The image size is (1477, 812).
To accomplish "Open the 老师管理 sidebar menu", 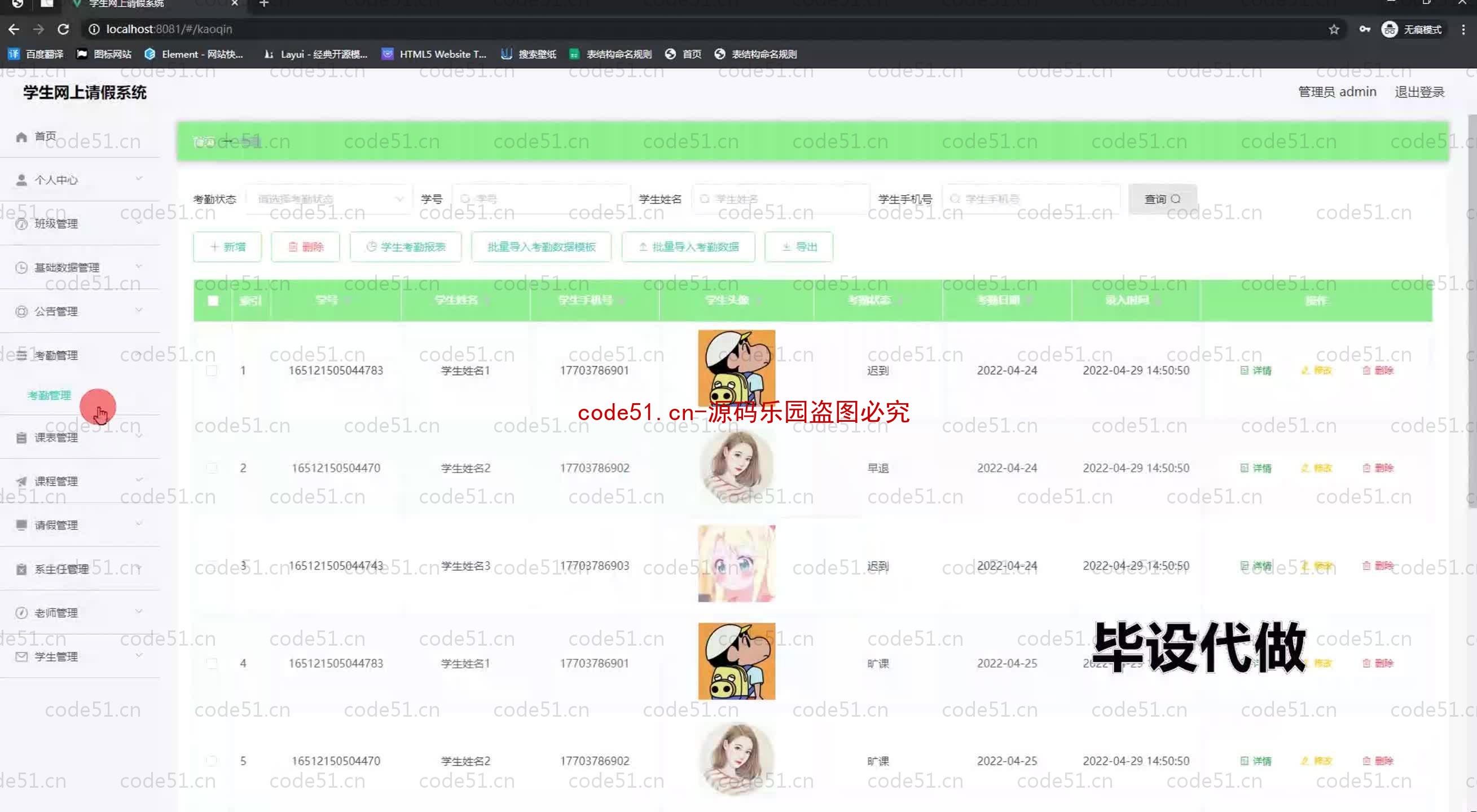I will (80, 612).
